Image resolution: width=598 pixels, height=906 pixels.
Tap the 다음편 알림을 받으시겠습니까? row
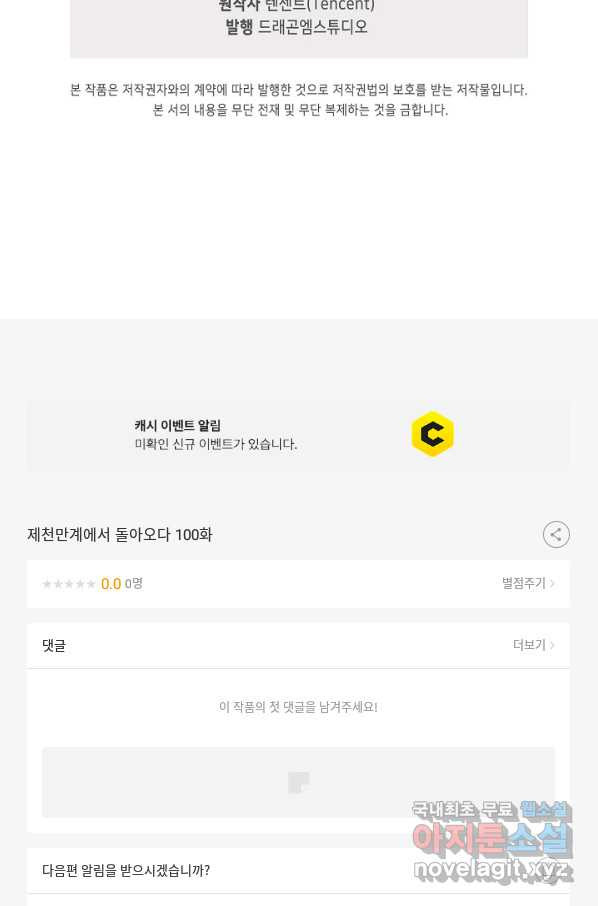(298, 870)
